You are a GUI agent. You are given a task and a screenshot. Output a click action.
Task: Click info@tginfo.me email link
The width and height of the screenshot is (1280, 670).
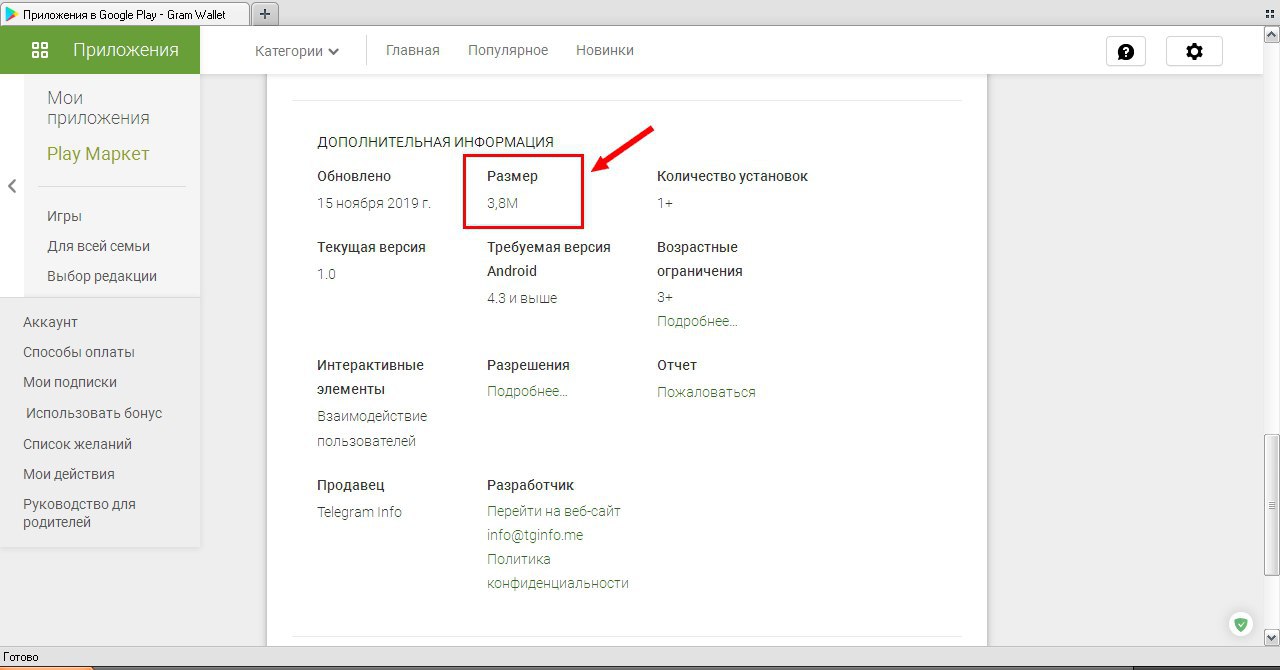click(x=535, y=535)
